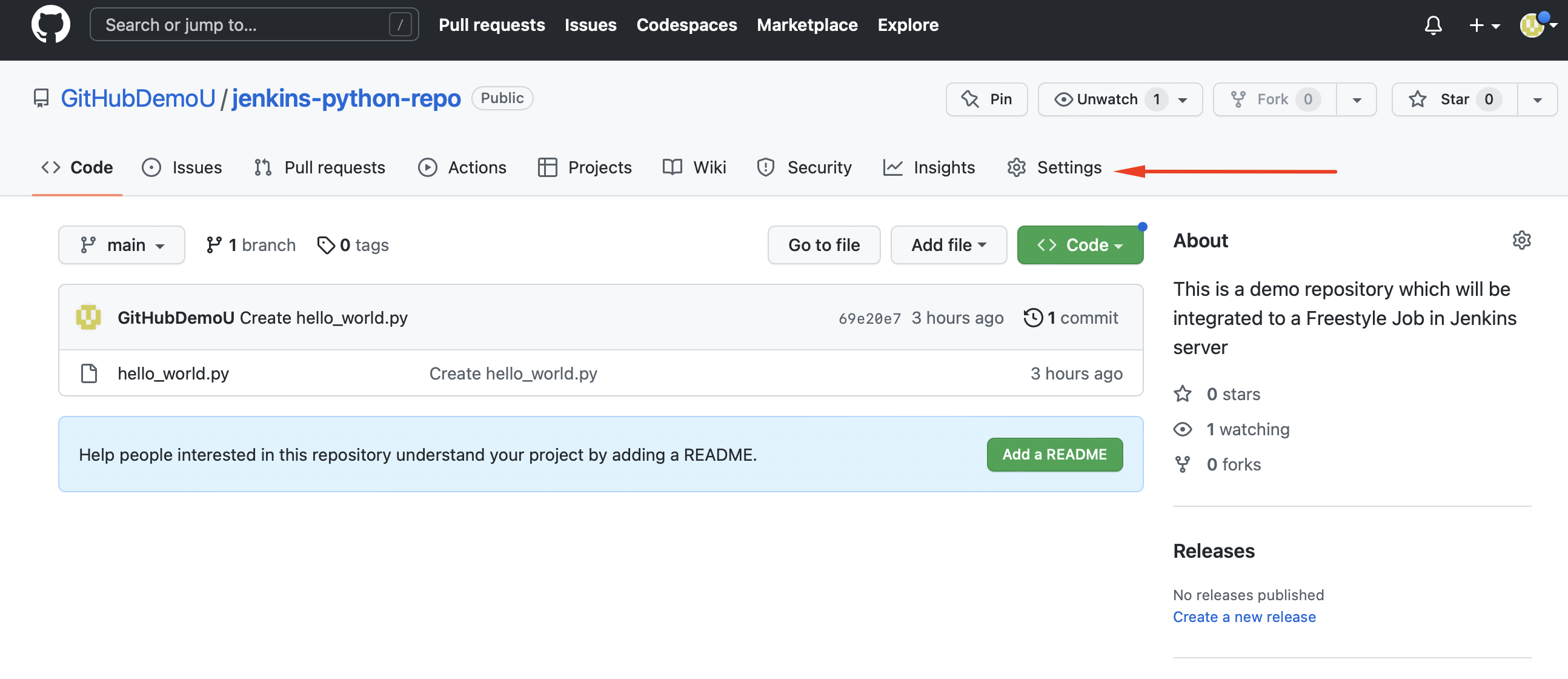Open latest commit message Create hello_world.py

tap(323, 317)
